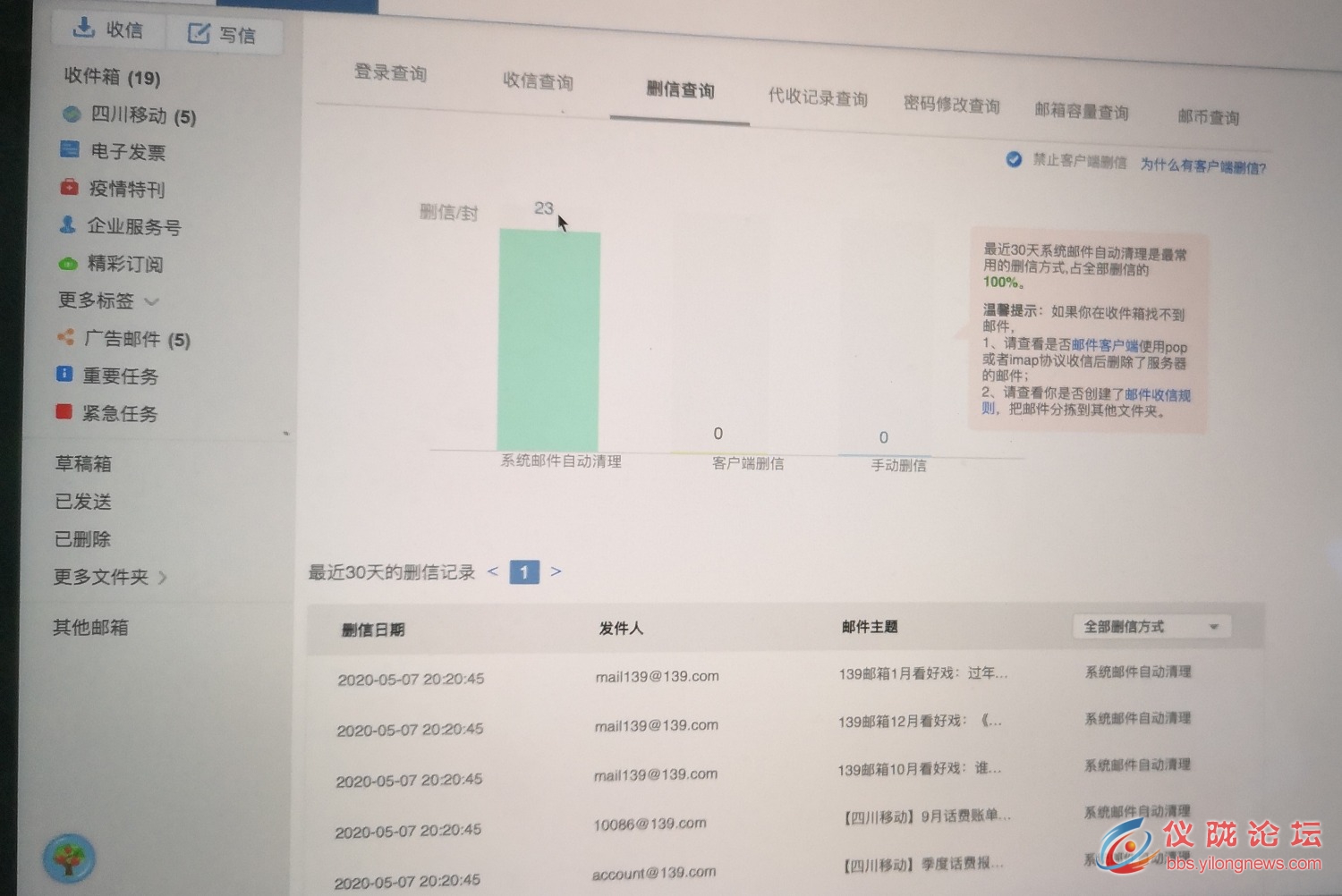The height and width of the screenshot is (896, 1342).
Task: Expand 更多文件夹 arrow
Action: point(162,578)
